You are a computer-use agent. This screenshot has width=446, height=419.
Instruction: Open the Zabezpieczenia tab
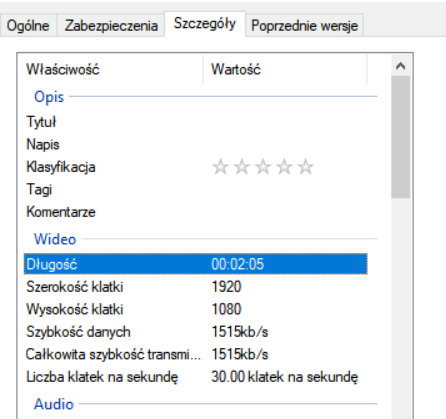tap(111, 25)
